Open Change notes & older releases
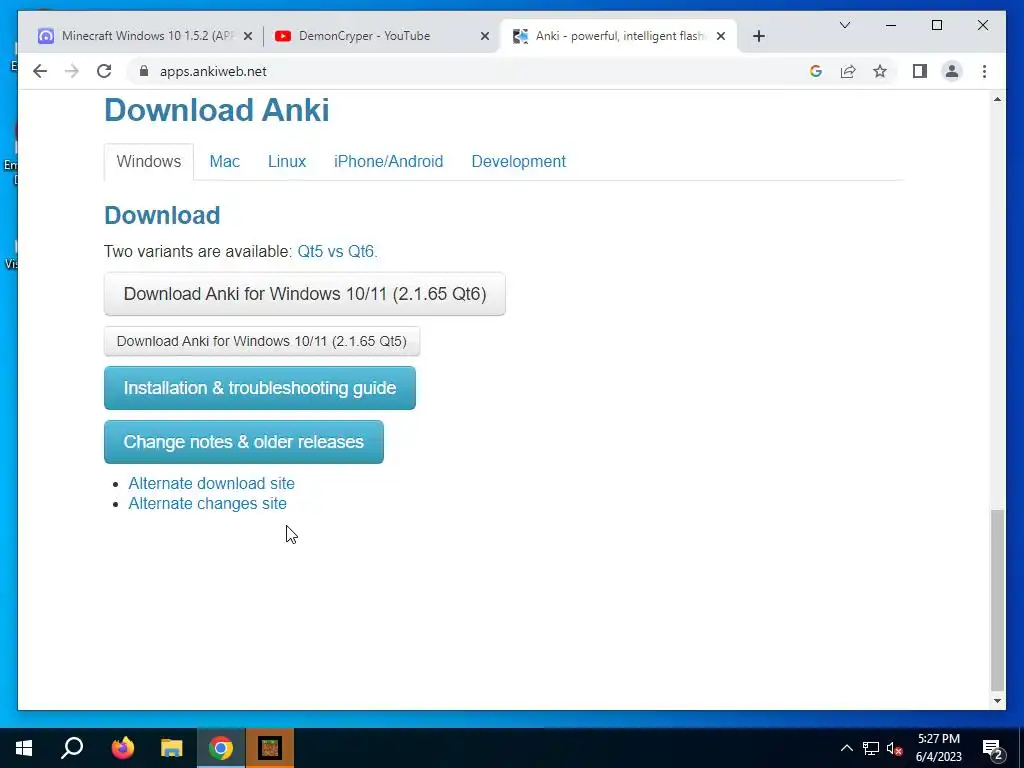Screen dimensions: 1024x768 244,442
